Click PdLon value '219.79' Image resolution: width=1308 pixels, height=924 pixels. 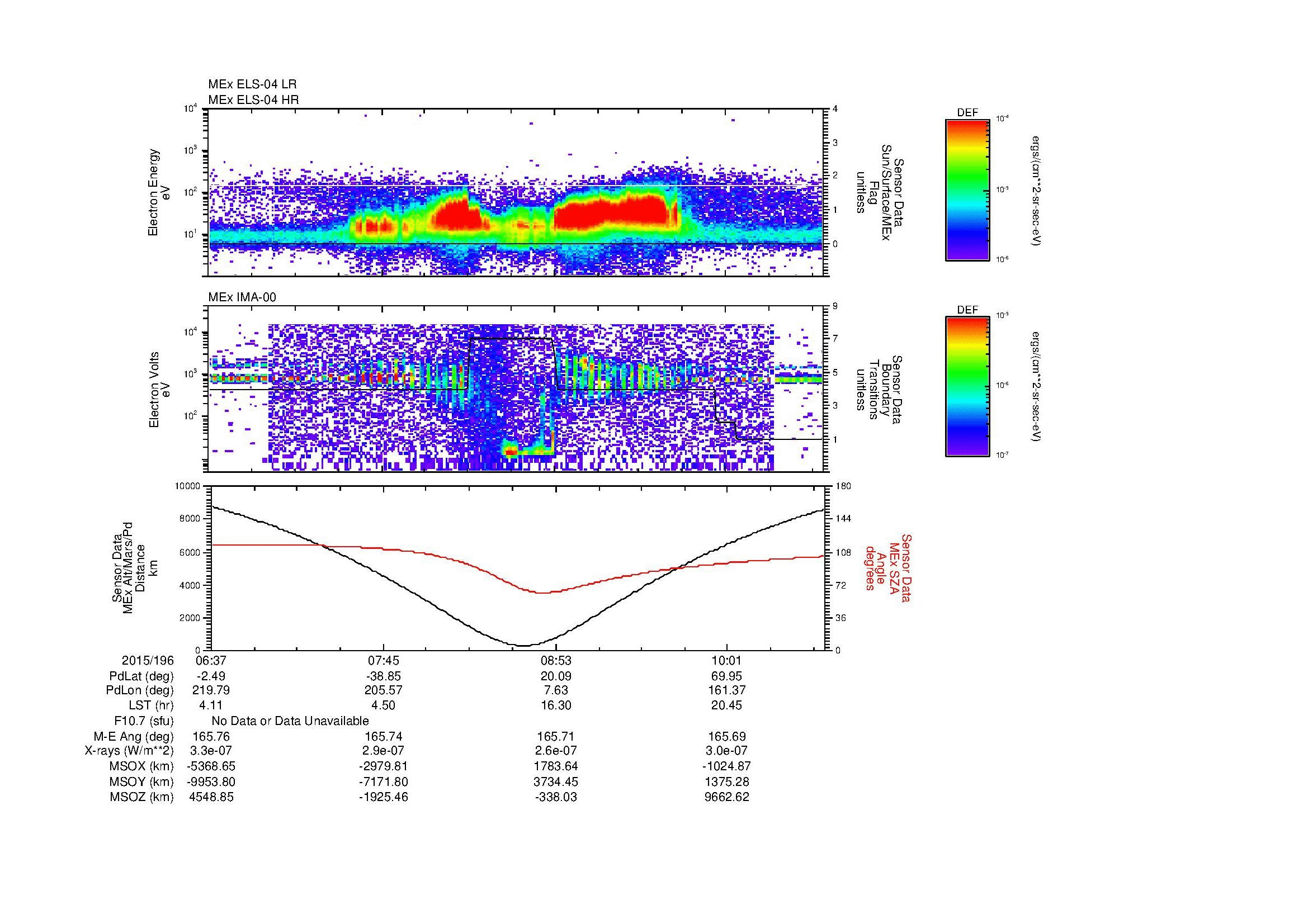211,690
